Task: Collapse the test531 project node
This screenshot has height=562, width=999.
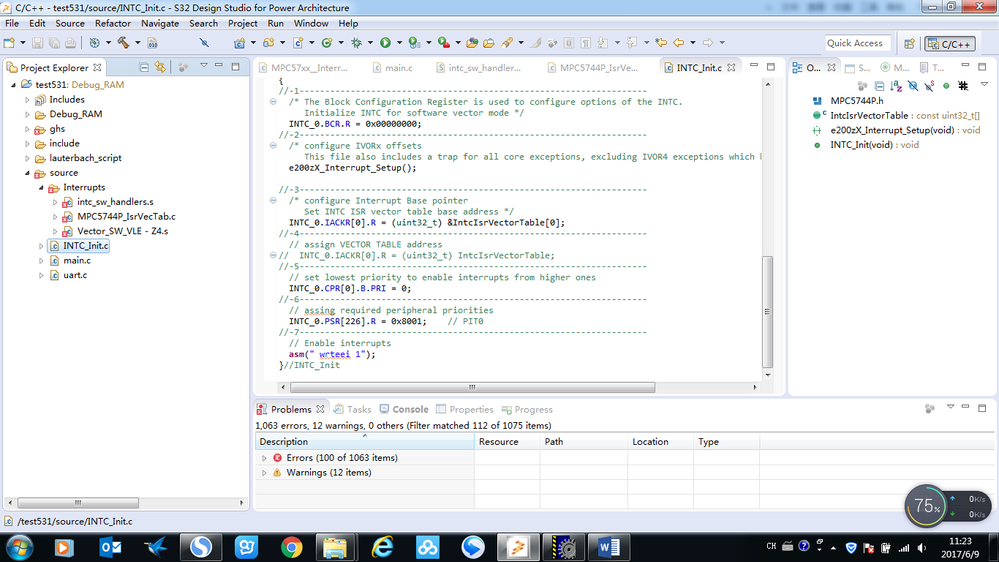Action: (13, 84)
